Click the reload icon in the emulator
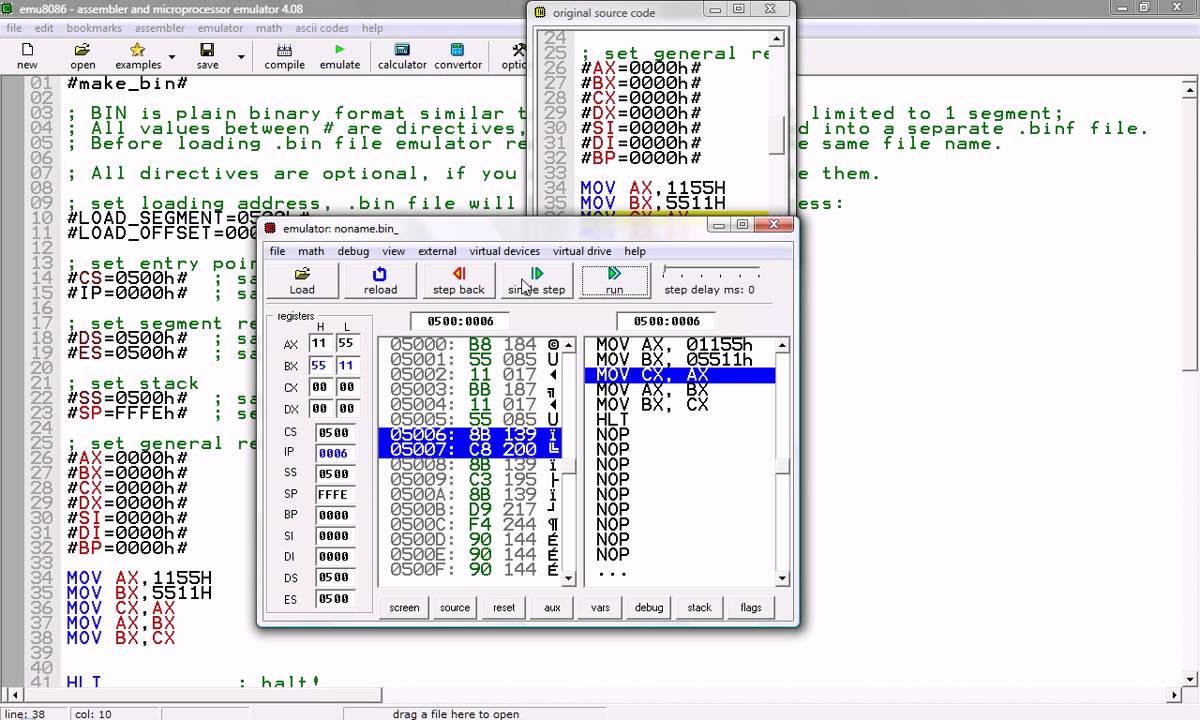This screenshot has width=1200, height=720. coord(379,280)
